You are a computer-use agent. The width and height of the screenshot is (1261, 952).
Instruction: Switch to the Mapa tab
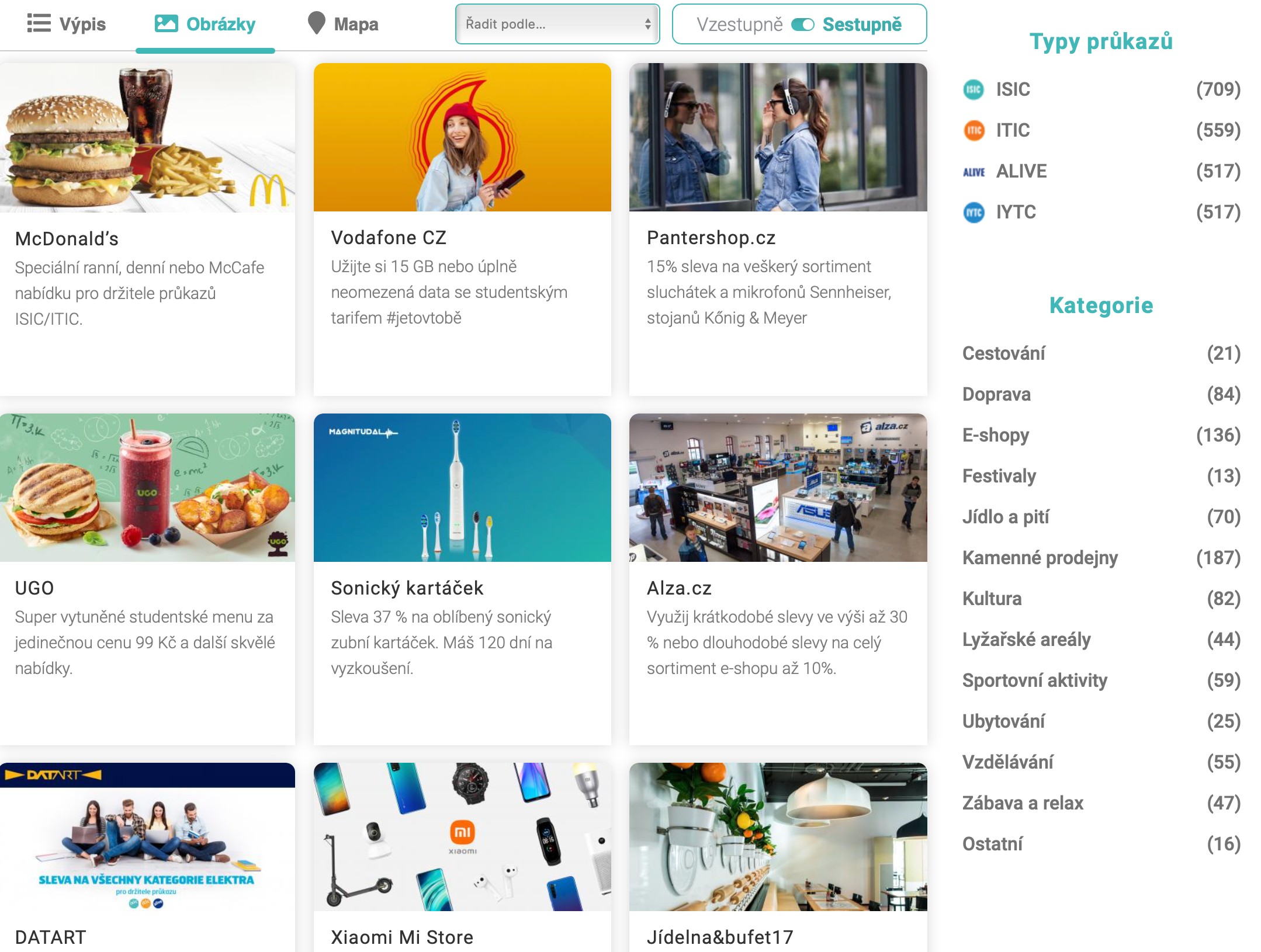tap(355, 25)
